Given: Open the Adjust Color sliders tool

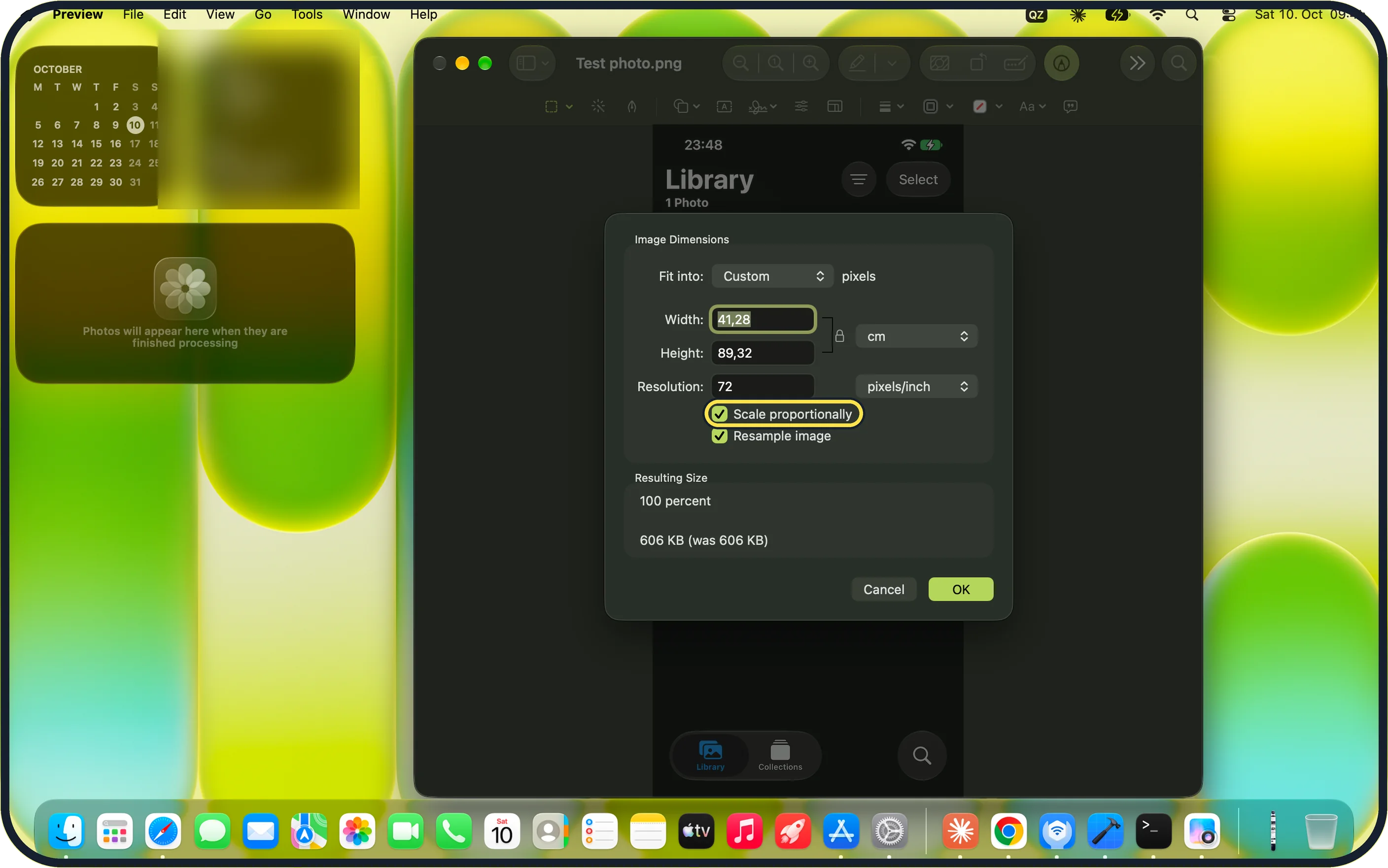Looking at the screenshot, I should tap(801, 106).
